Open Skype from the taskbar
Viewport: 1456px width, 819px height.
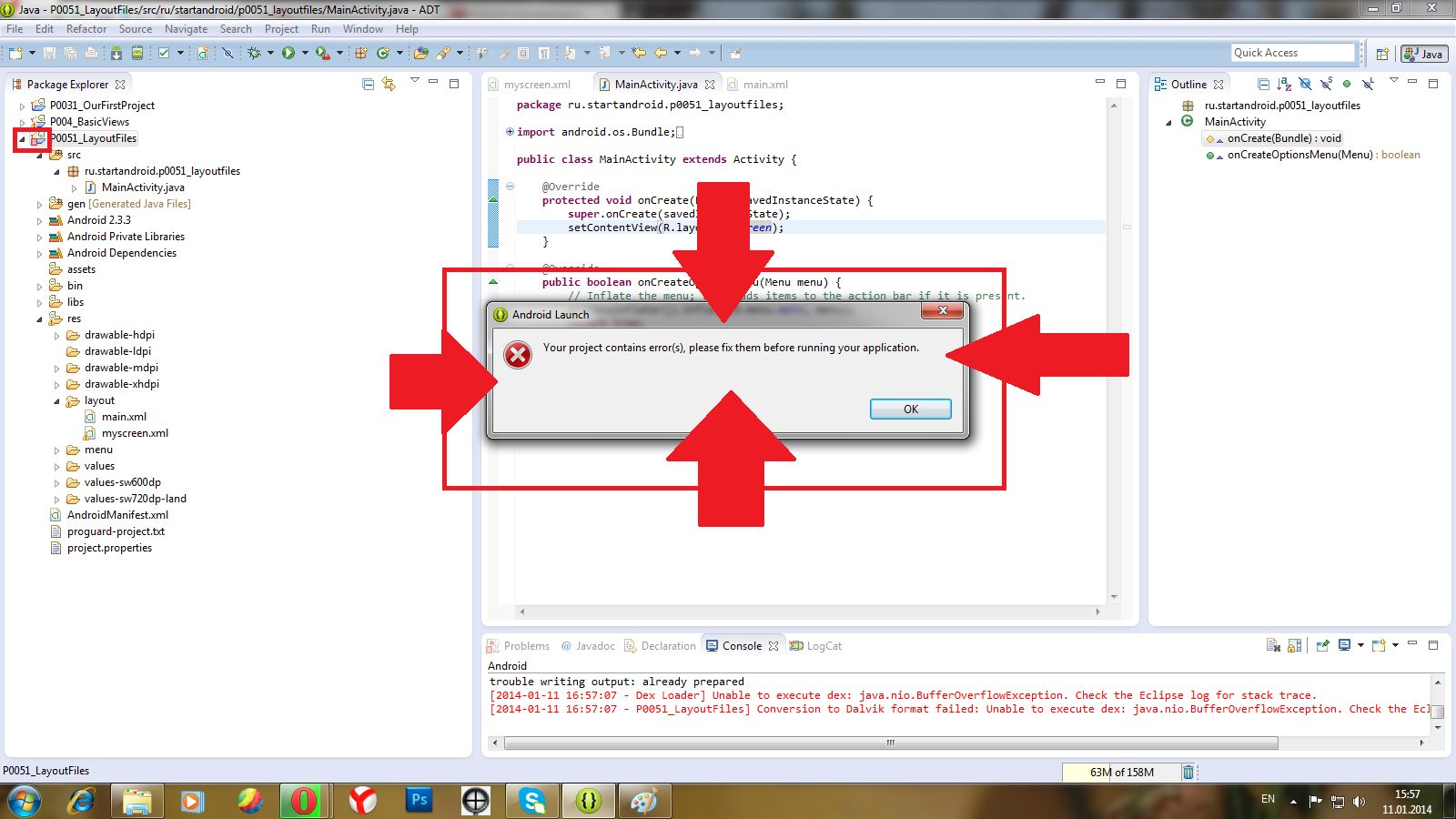531,801
